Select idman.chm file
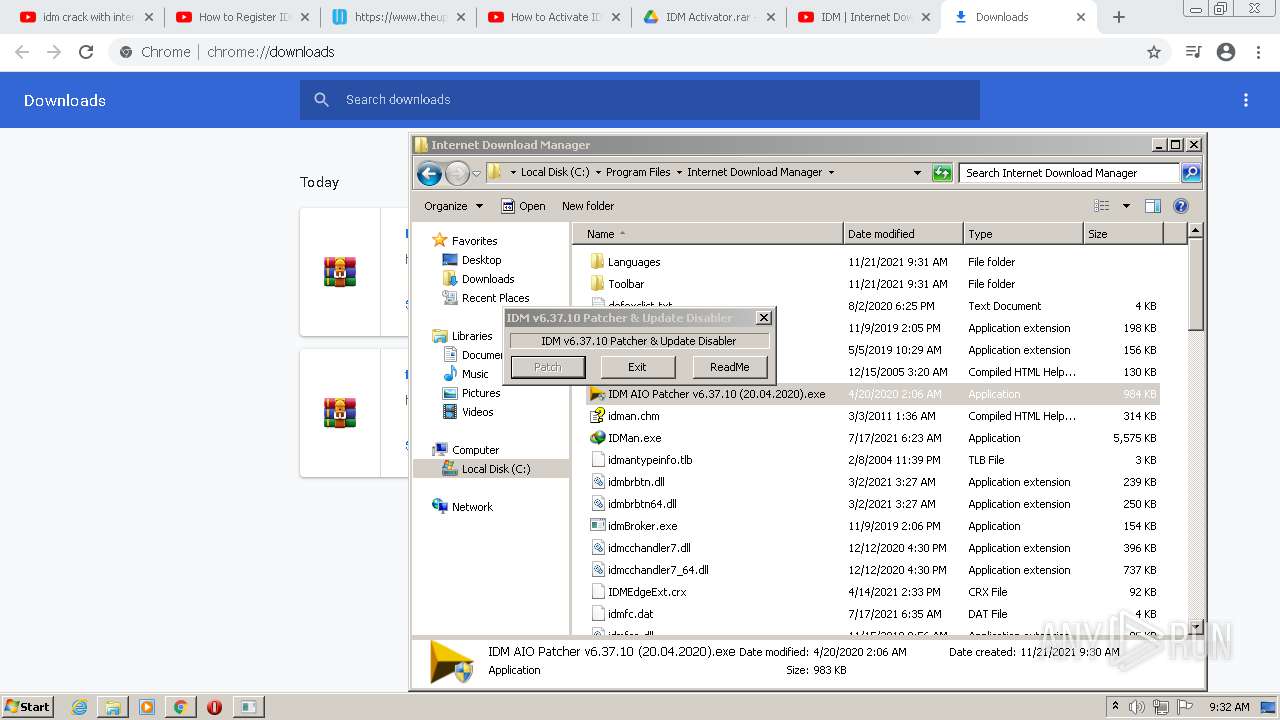 pyautogui.click(x=633, y=416)
